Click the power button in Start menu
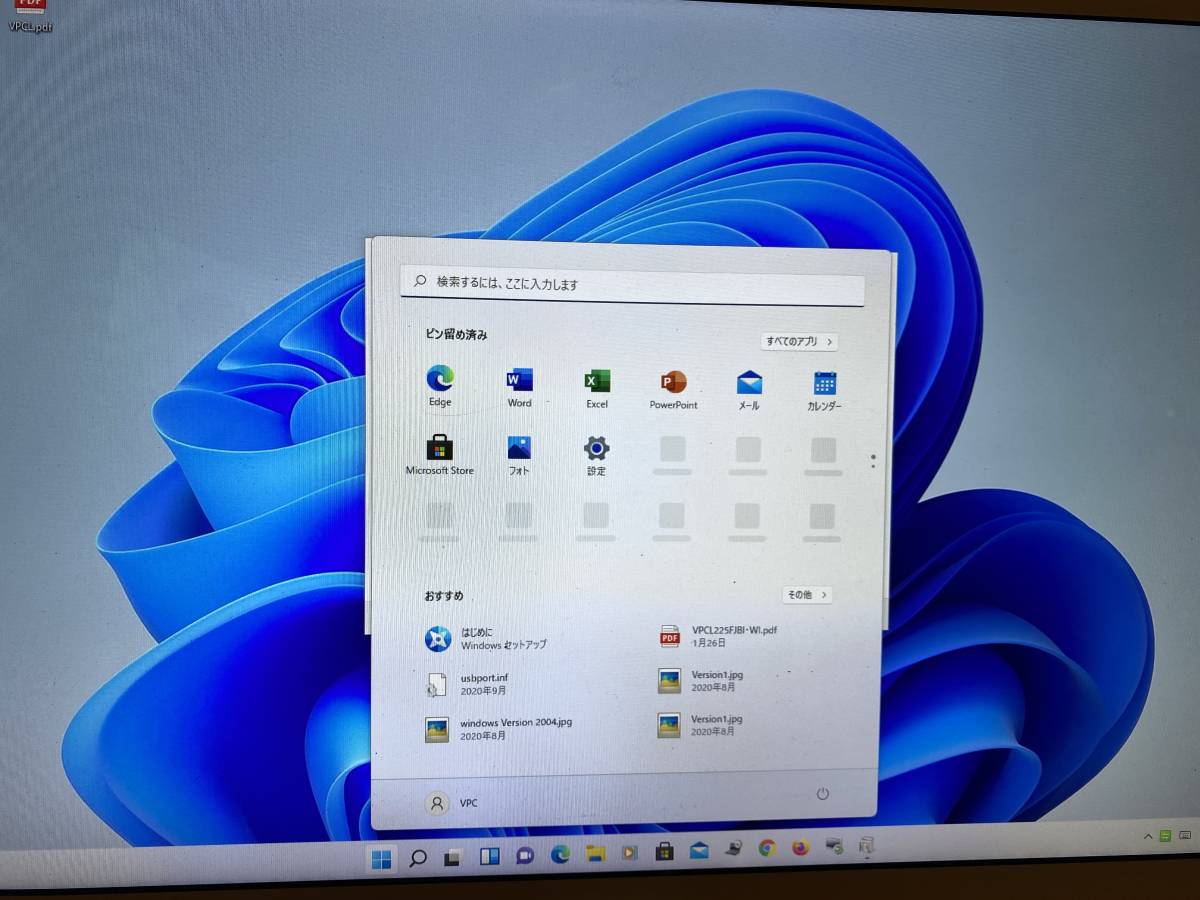The width and height of the screenshot is (1200, 900). (x=823, y=794)
